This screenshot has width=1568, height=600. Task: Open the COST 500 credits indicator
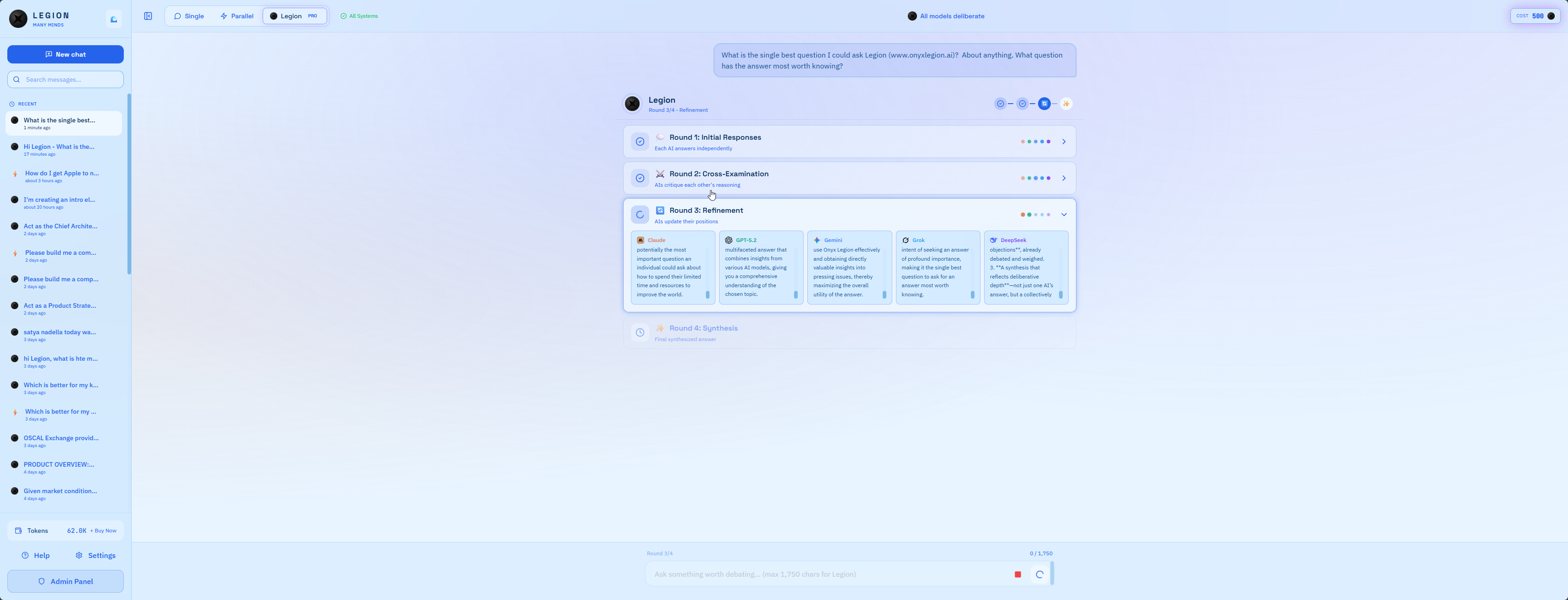click(x=1535, y=16)
